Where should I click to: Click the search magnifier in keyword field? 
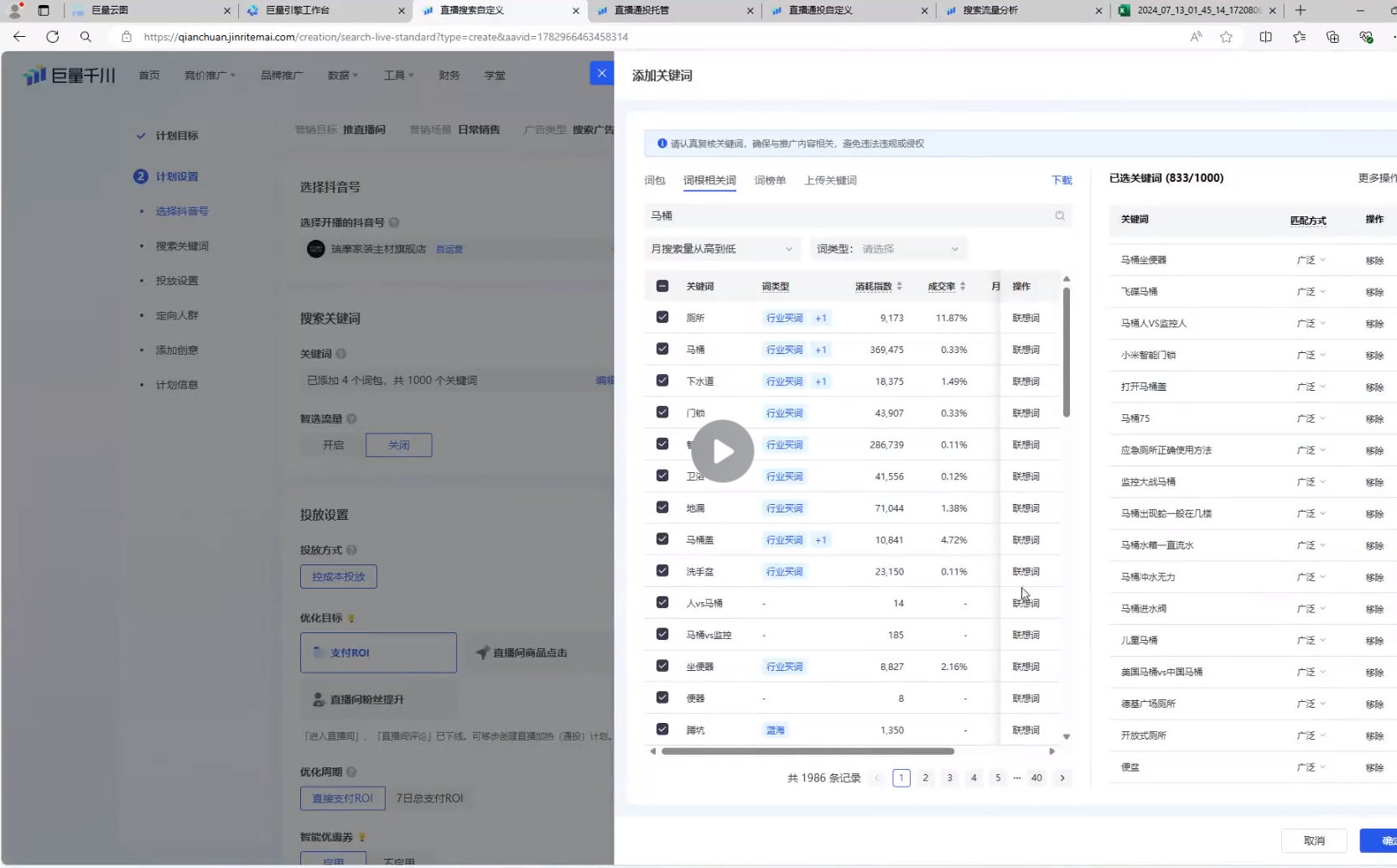point(1060,216)
